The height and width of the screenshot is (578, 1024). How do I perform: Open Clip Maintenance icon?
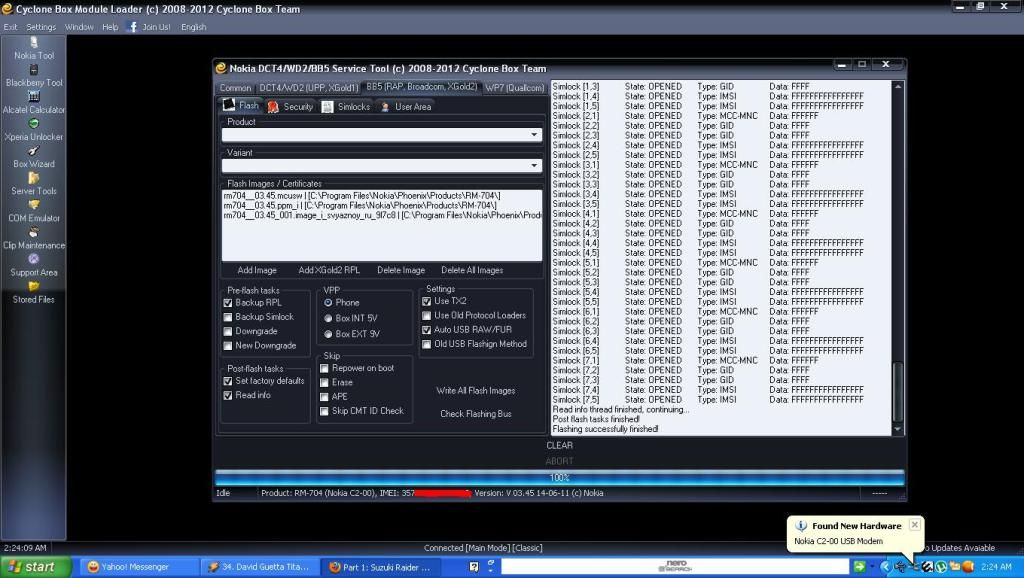point(34,232)
